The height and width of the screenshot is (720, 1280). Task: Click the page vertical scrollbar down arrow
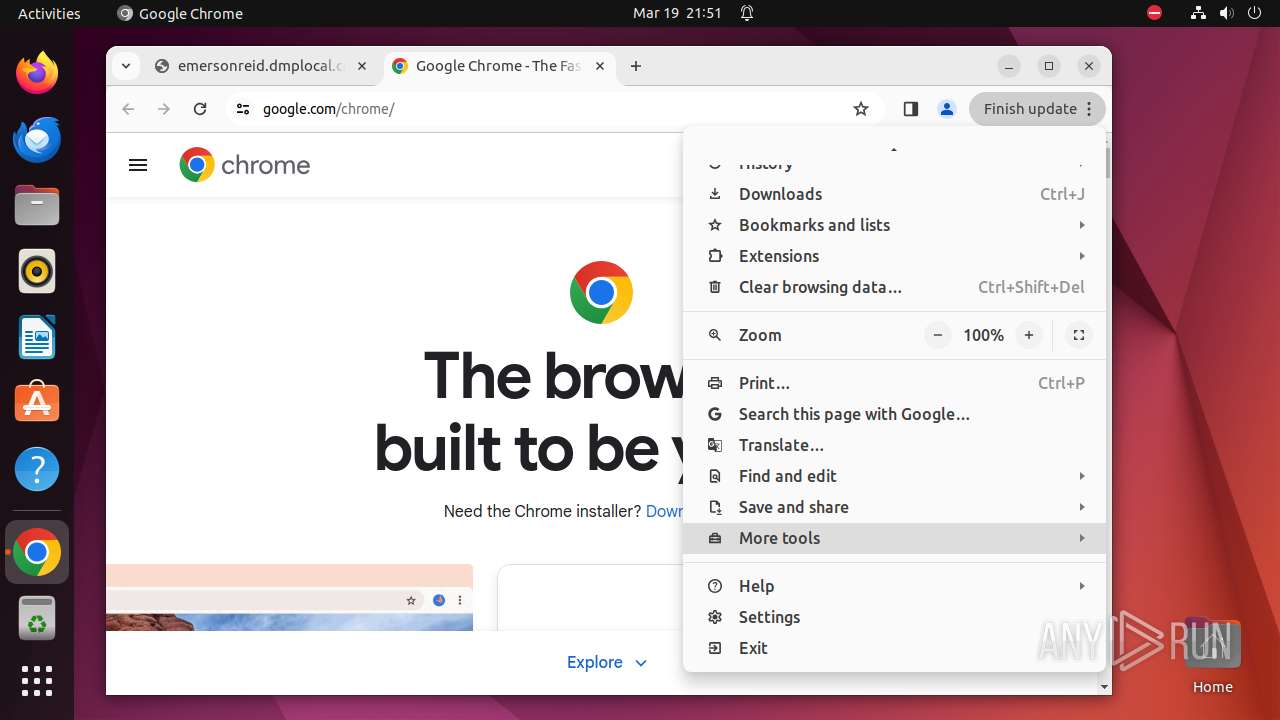(1104, 687)
